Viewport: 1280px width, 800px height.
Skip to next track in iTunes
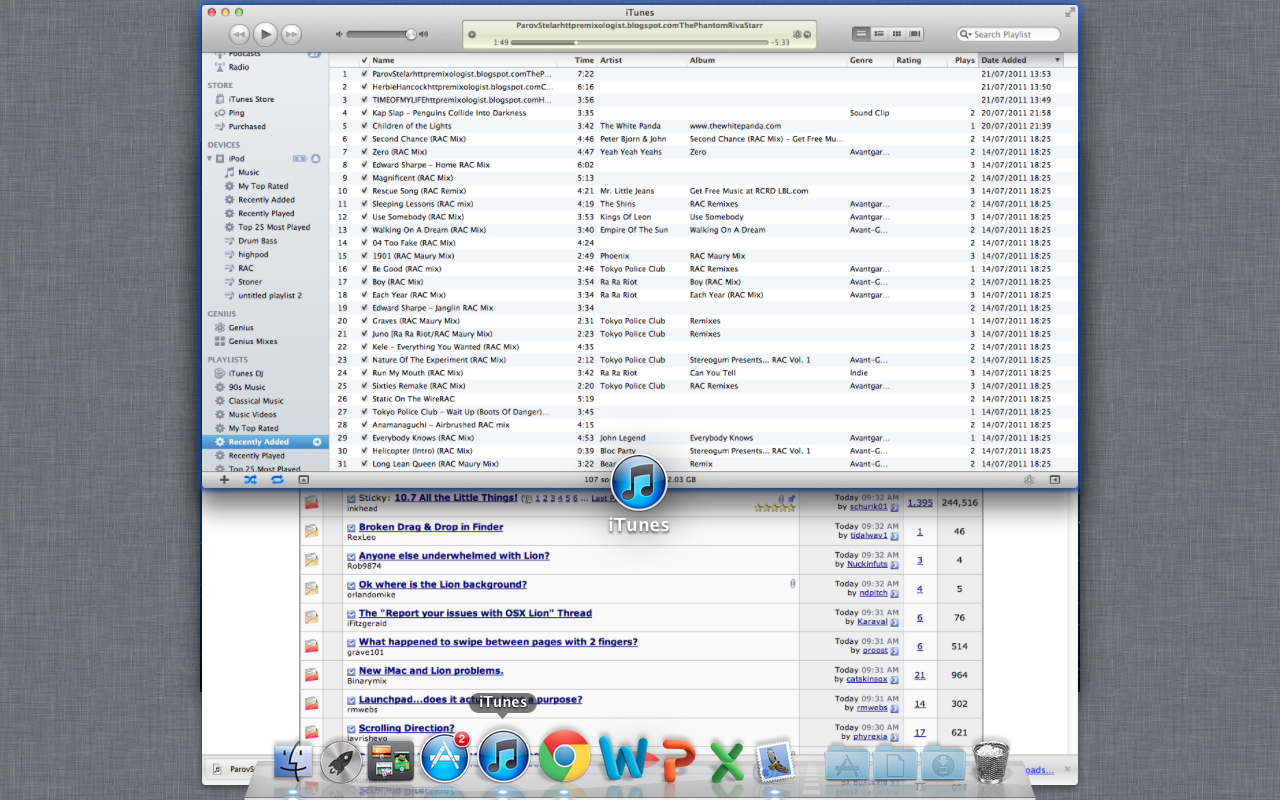[291, 34]
